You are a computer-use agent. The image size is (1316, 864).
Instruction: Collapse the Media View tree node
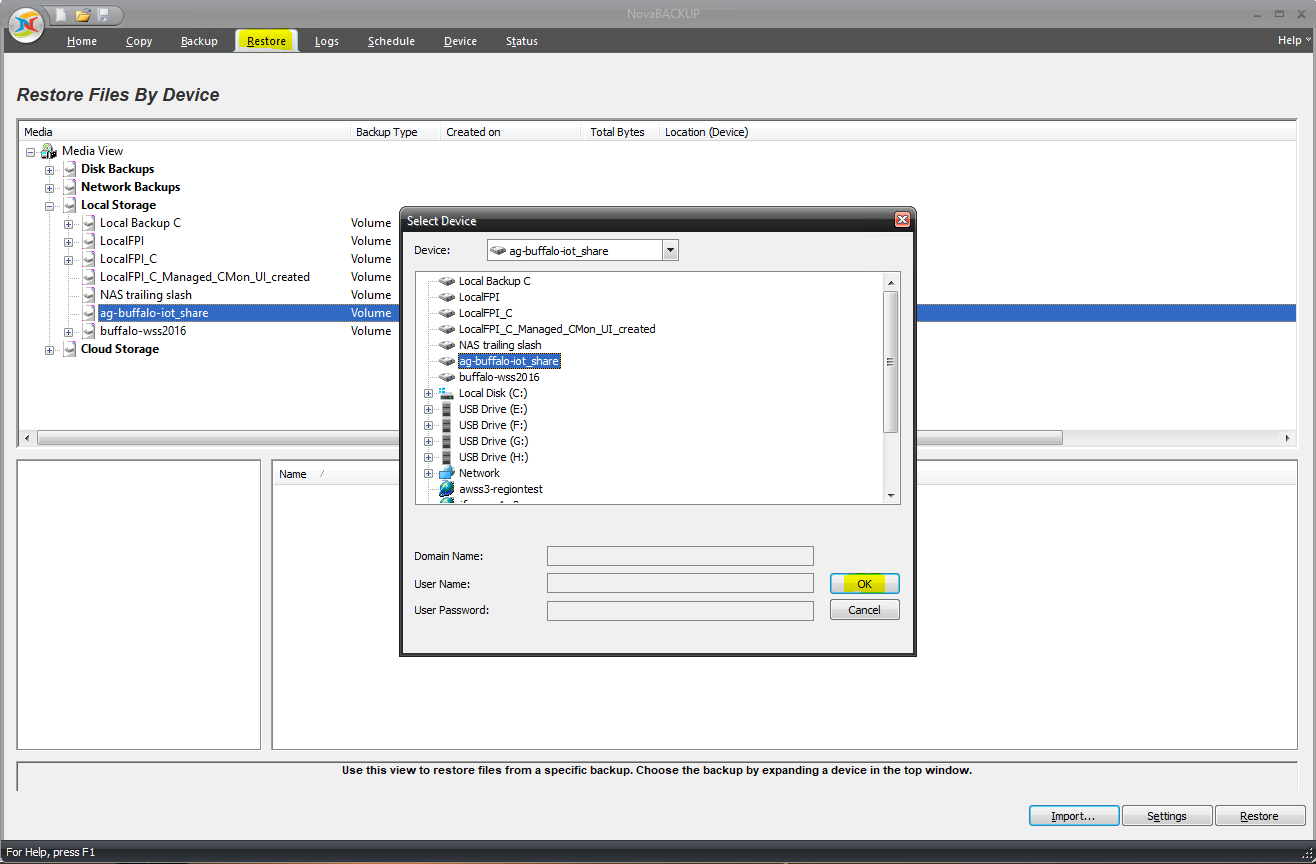[31, 152]
